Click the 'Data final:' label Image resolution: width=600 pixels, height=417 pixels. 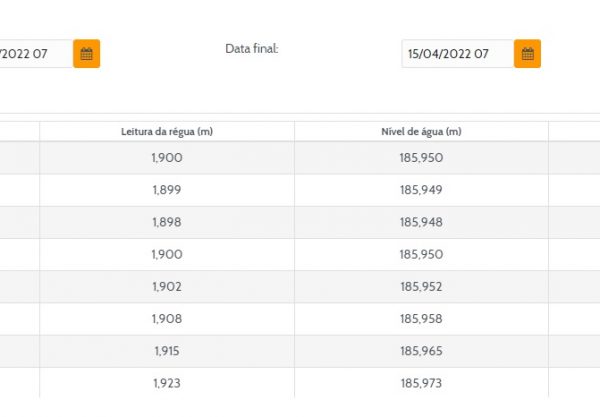251,48
